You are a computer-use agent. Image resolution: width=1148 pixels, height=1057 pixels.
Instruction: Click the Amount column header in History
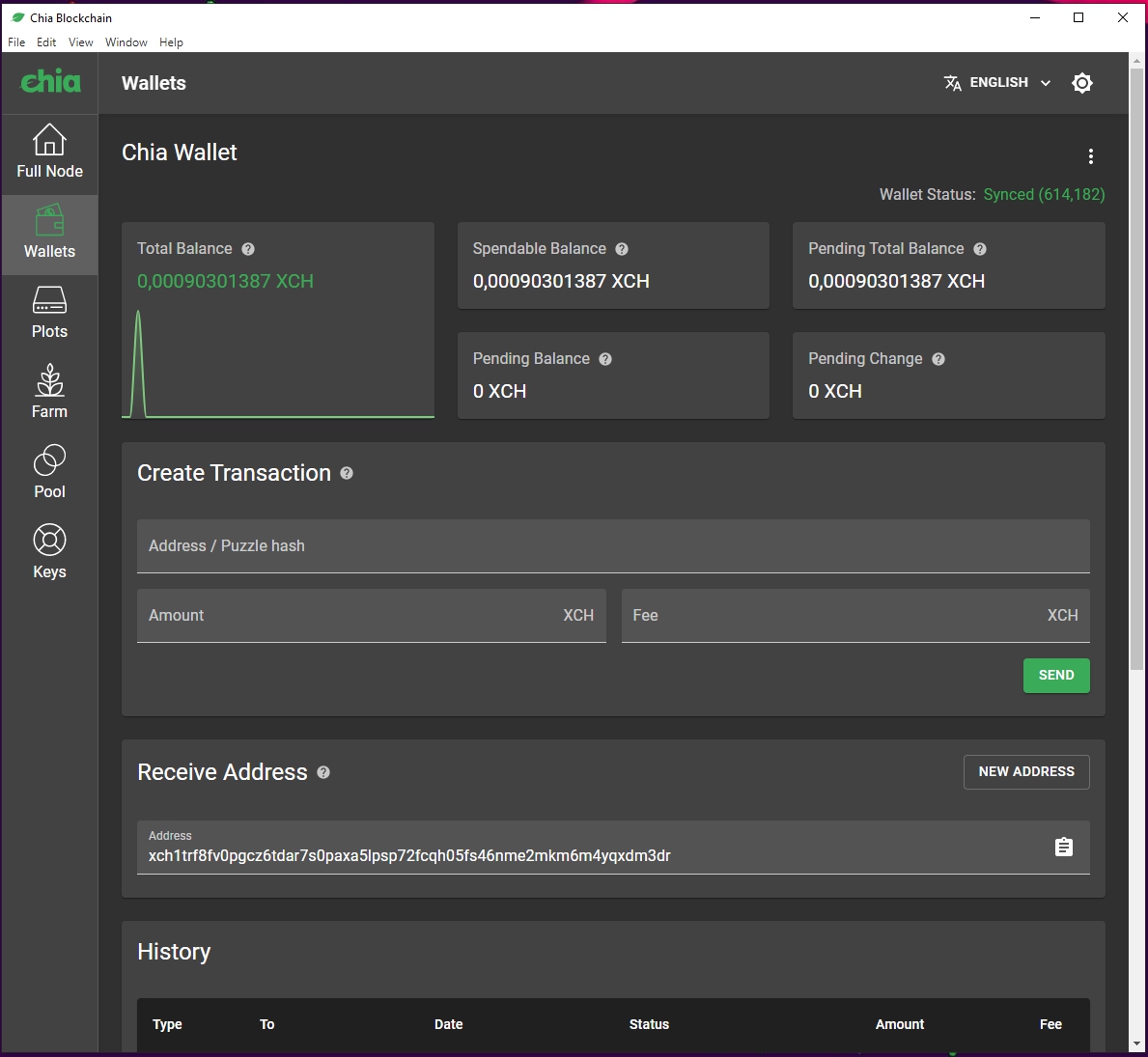pos(899,1024)
